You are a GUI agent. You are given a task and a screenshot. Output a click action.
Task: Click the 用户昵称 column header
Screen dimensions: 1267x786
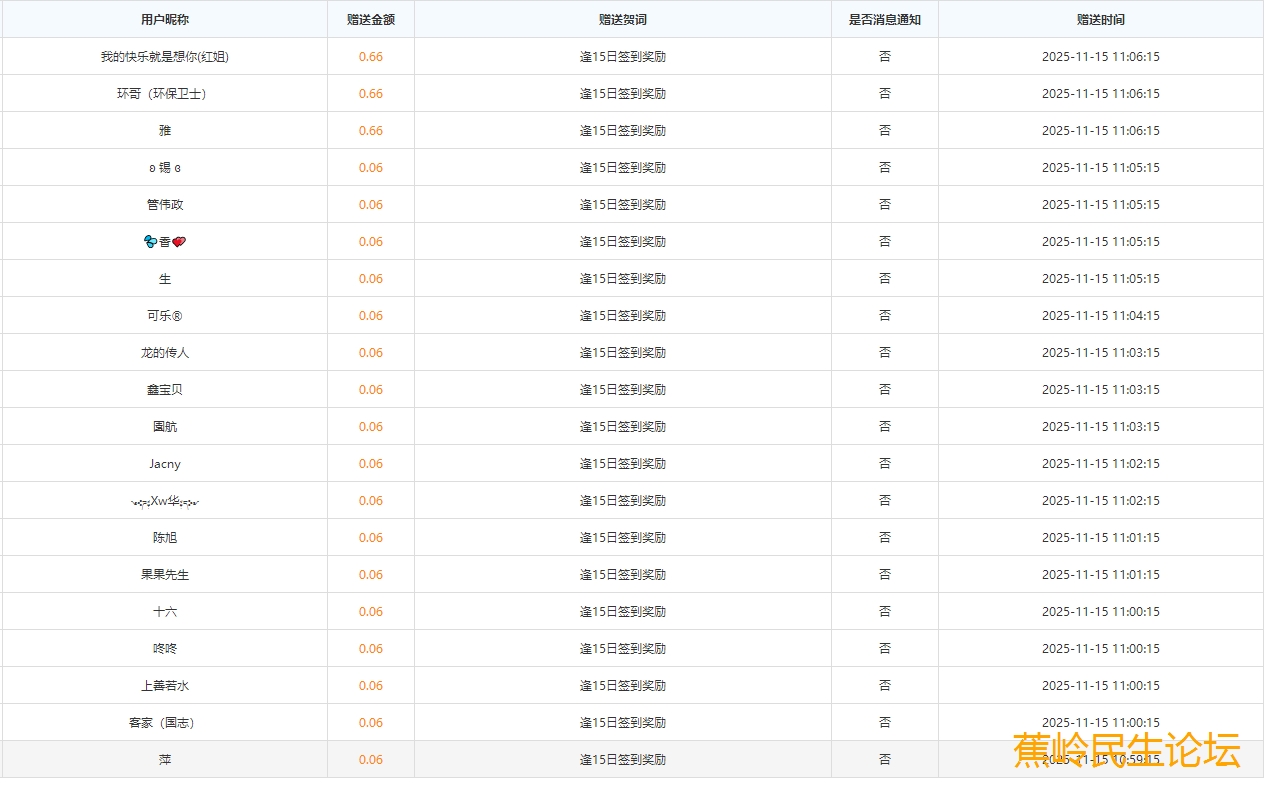click(x=164, y=19)
